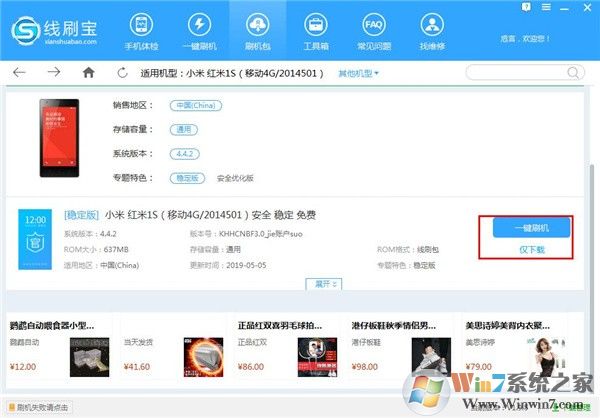
Task: Open the main menu hamburger icon
Action: (546, 7)
